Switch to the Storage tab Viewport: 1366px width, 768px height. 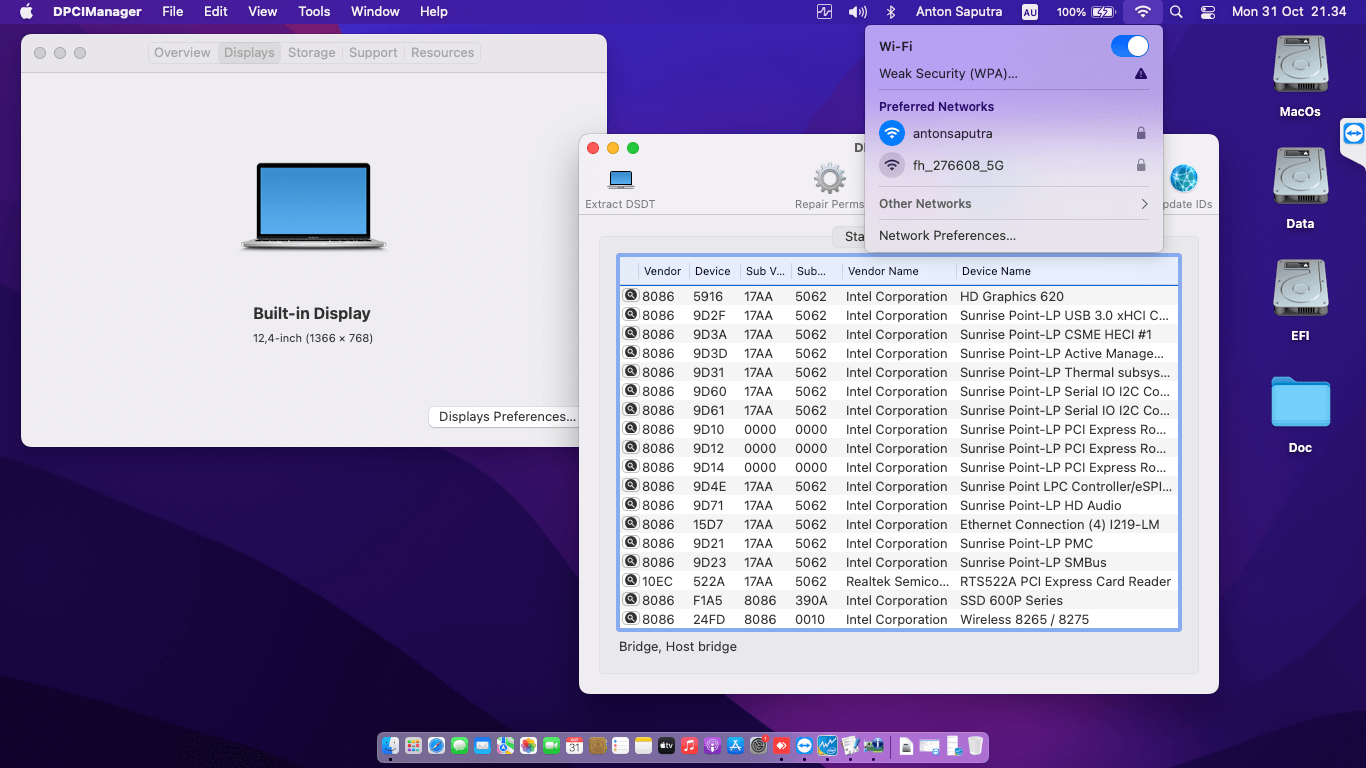tap(311, 53)
